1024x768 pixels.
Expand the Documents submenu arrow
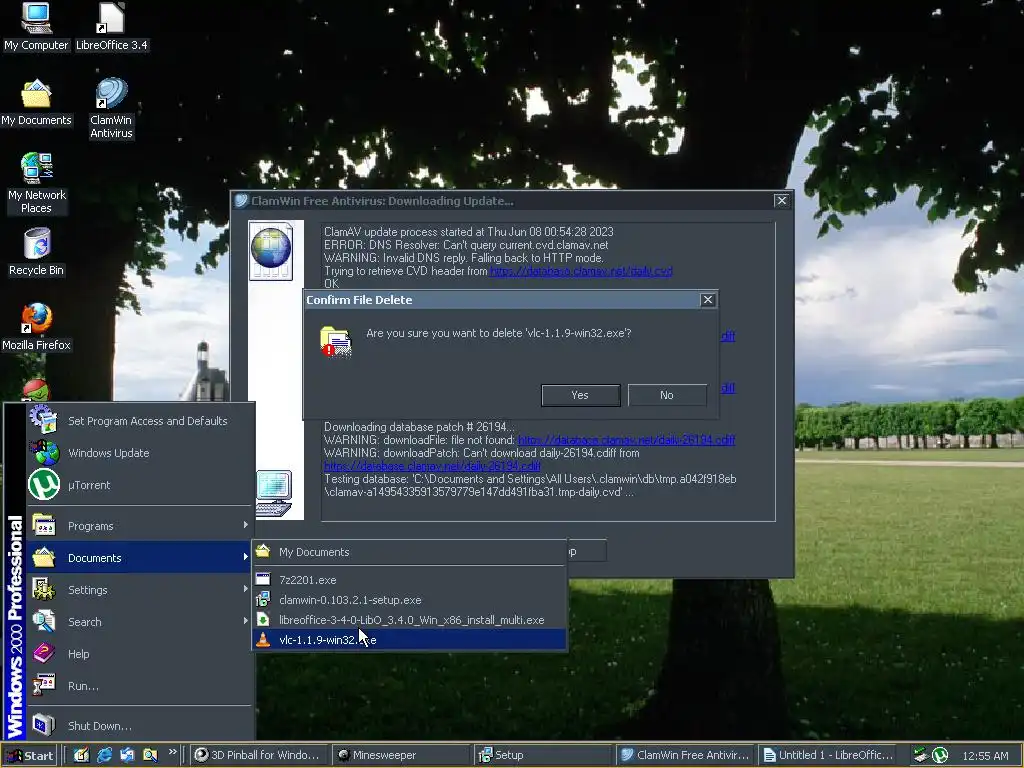click(x=246, y=557)
